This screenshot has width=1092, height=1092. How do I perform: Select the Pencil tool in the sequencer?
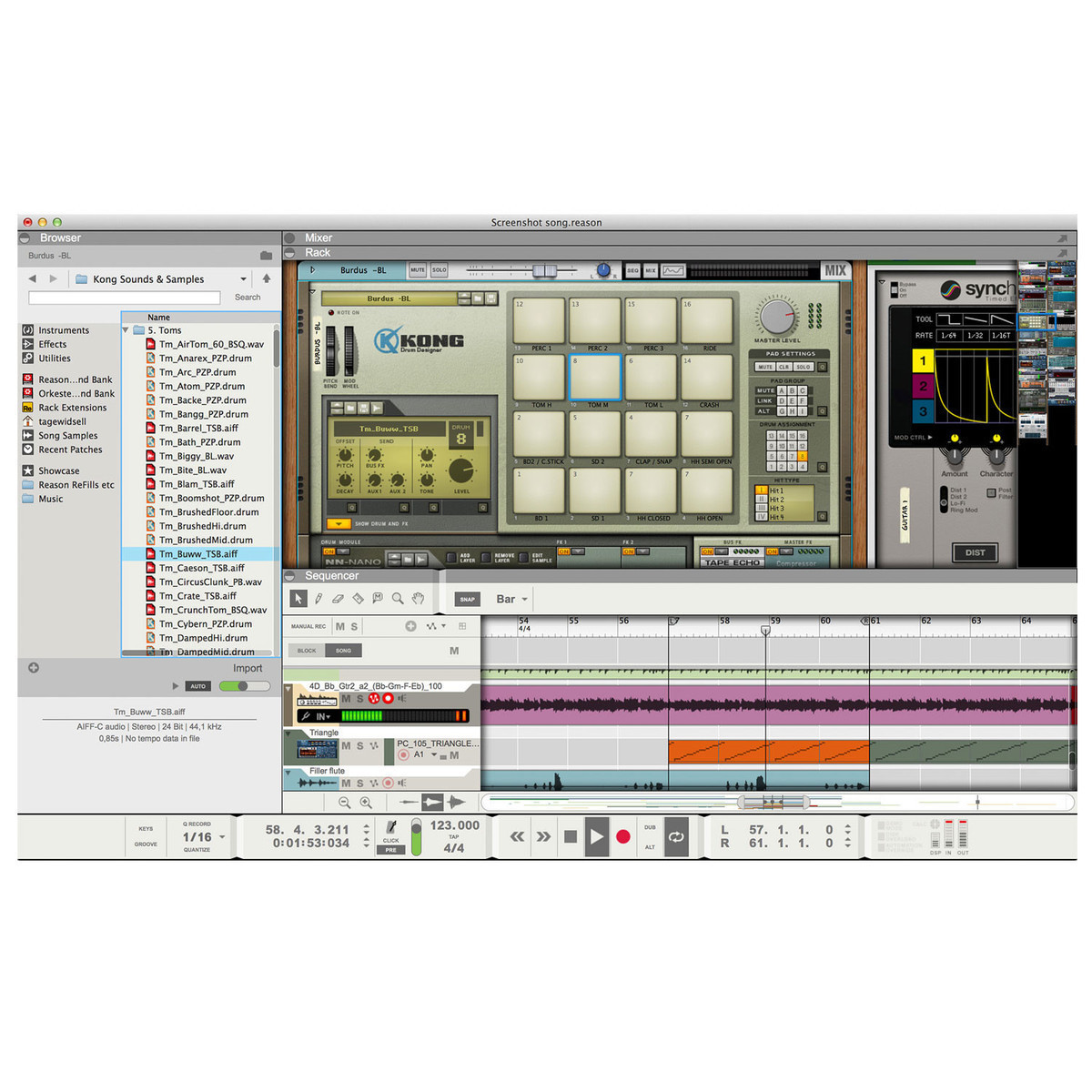pyautogui.click(x=318, y=599)
